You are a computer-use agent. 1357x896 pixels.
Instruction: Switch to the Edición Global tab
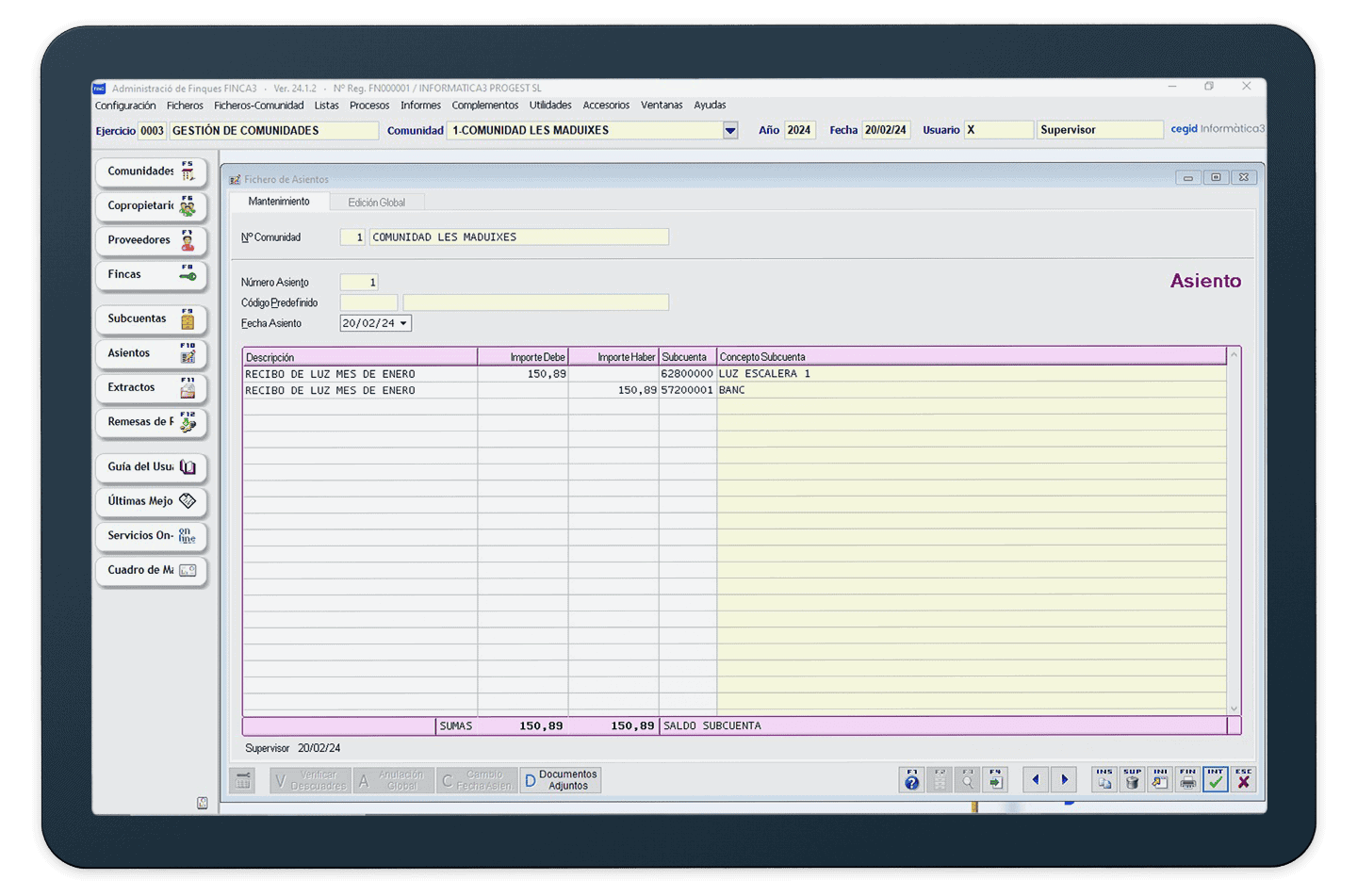(x=376, y=203)
